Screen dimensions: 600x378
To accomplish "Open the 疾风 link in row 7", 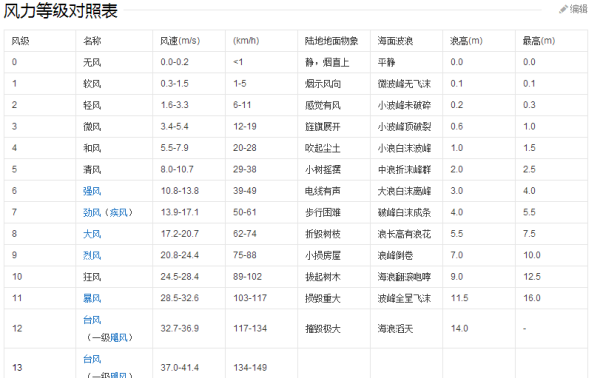I will point(119,212).
